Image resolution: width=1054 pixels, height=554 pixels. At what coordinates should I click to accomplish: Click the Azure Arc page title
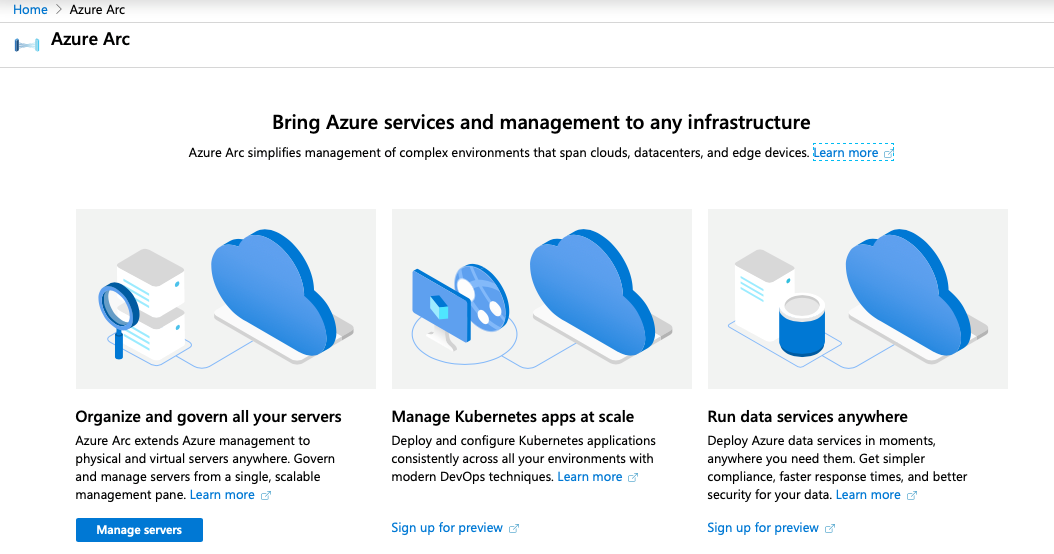pyautogui.click(x=90, y=39)
